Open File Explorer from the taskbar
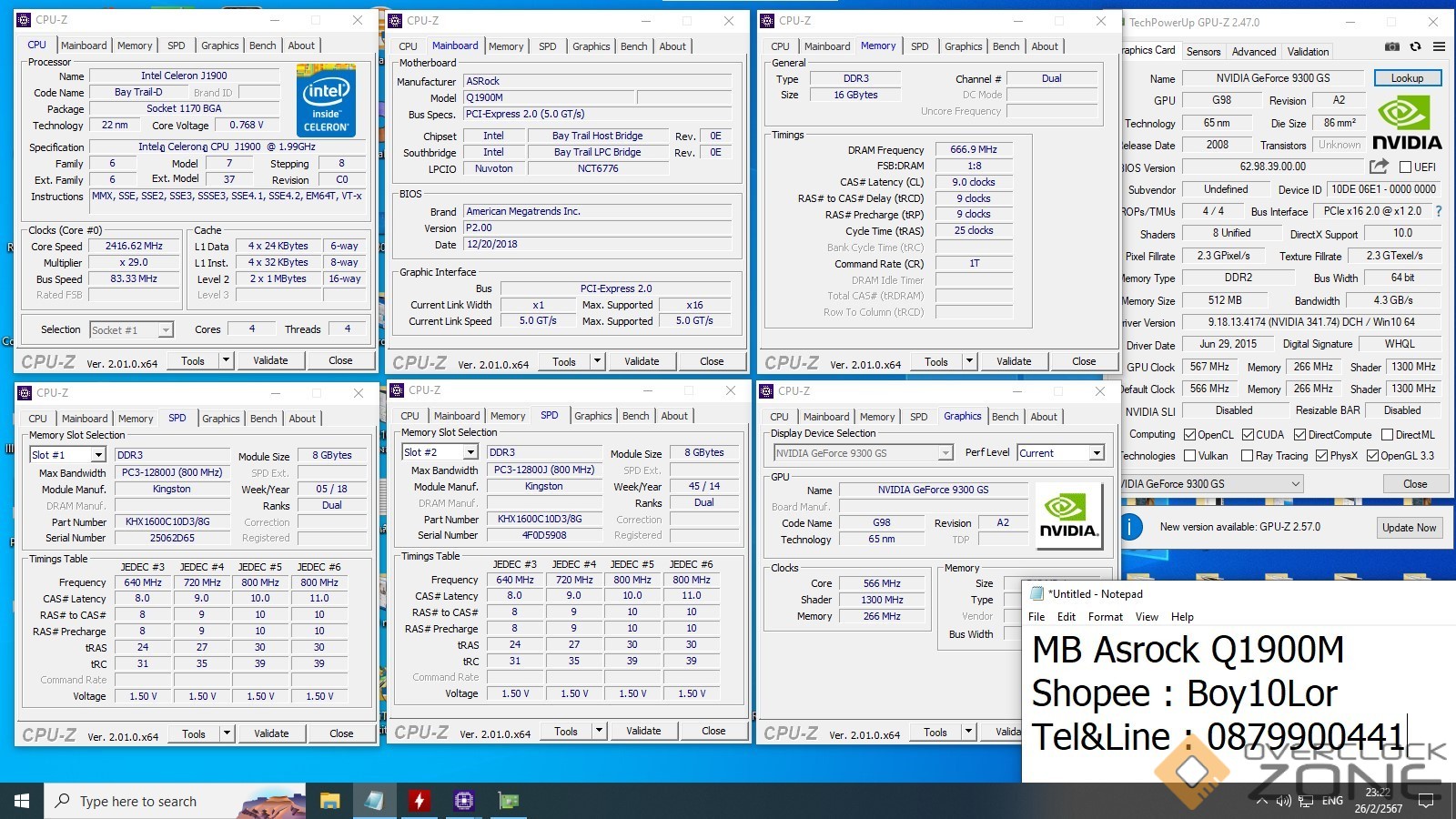Viewport: 1456px width, 819px height. click(x=329, y=801)
